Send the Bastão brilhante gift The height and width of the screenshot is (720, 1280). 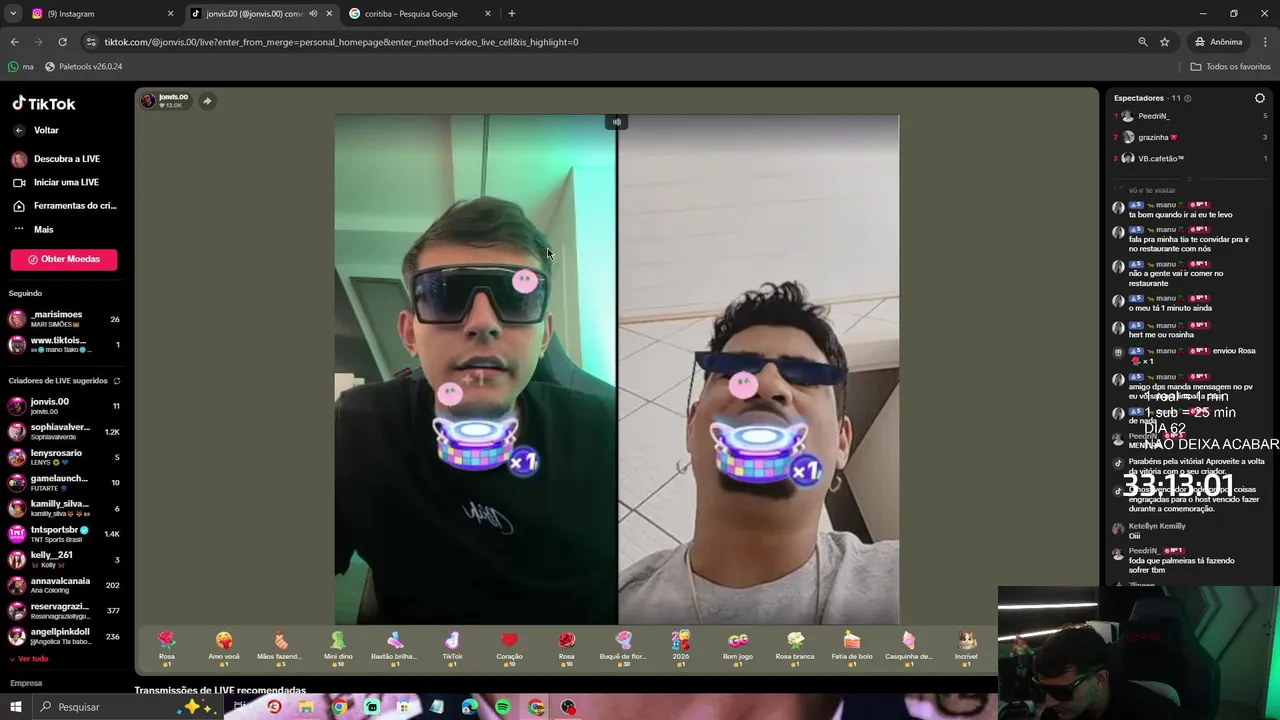pos(394,648)
